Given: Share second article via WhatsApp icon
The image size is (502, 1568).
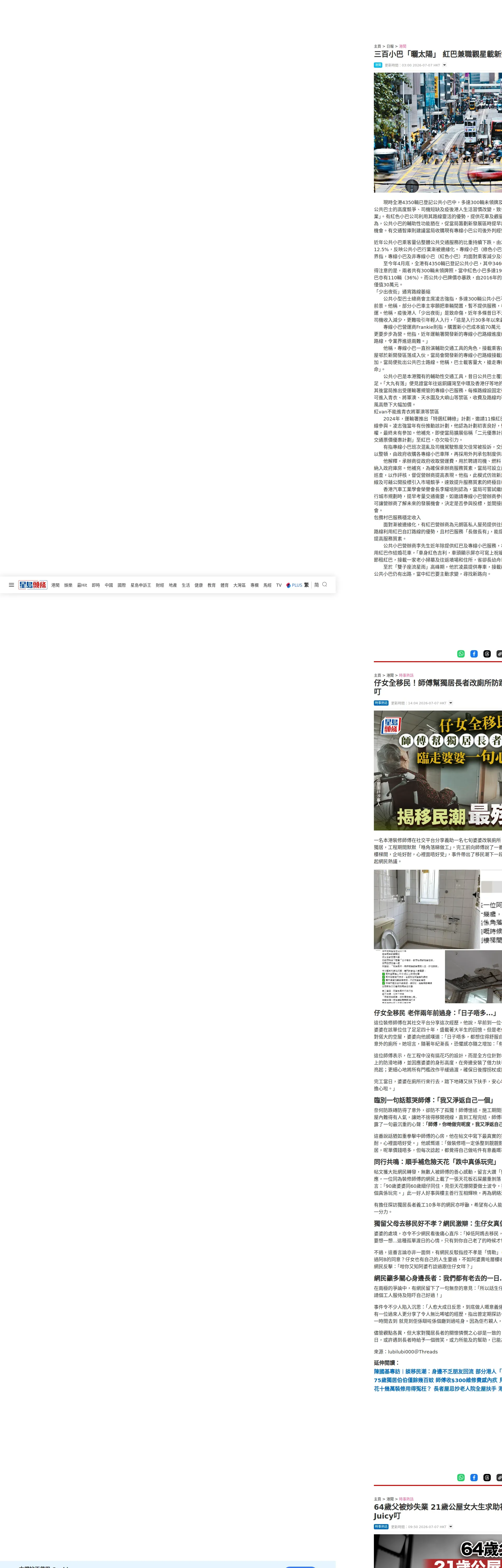Looking at the screenshot, I should pos(461,1477).
